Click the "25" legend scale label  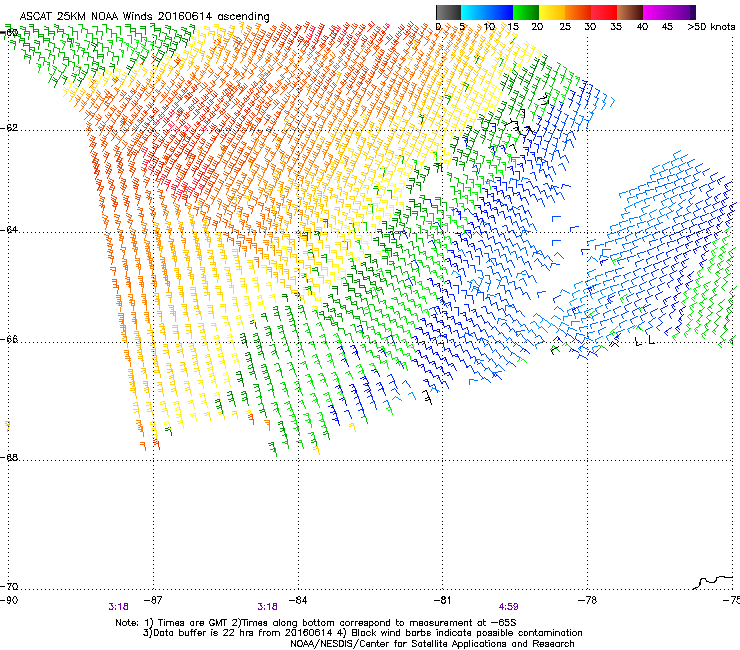[x=565, y=27]
